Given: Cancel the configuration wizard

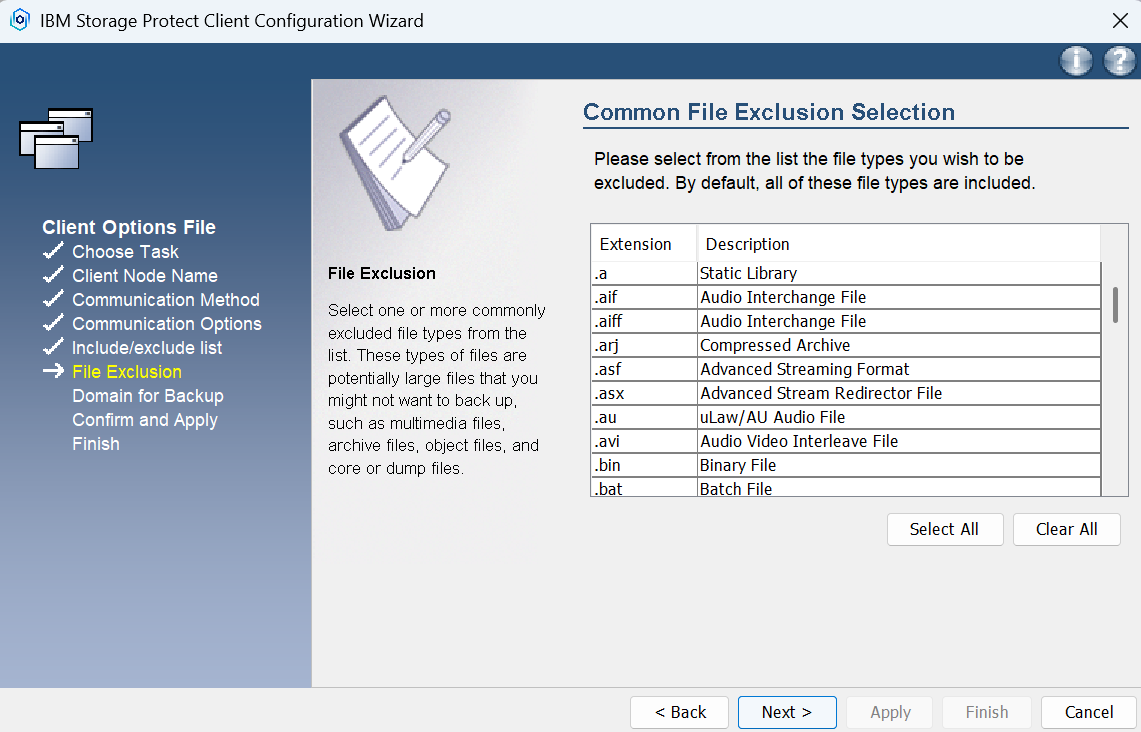Looking at the screenshot, I should [1089, 712].
